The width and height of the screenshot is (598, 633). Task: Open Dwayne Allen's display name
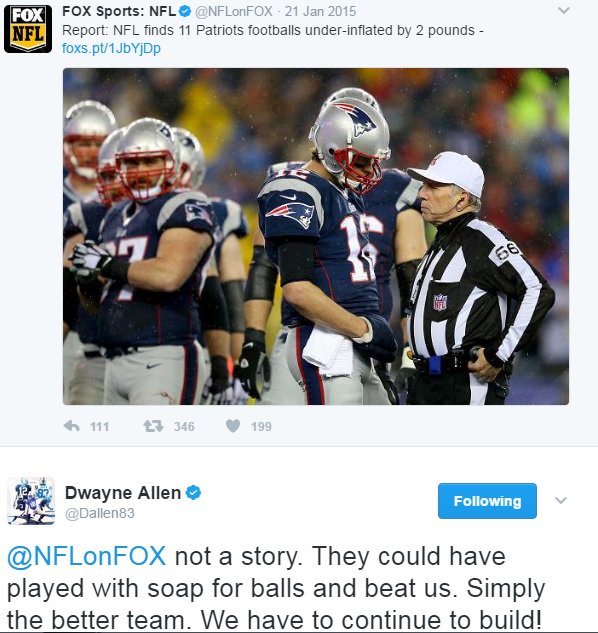coord(123,493)
